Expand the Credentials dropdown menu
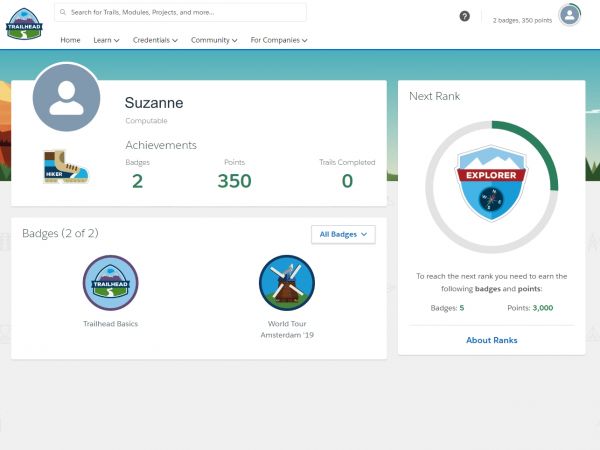 click(154, 40)
